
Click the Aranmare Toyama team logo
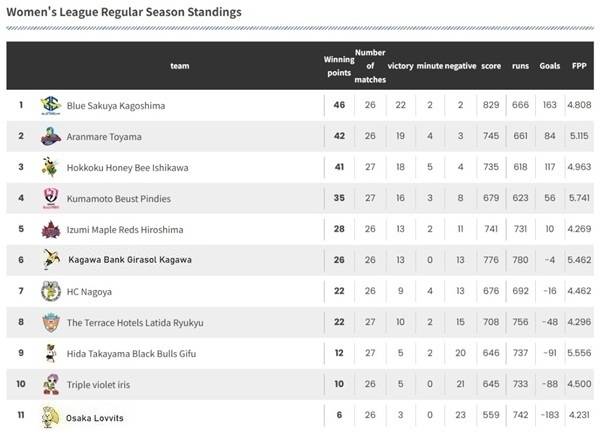(x=50, y=136)
